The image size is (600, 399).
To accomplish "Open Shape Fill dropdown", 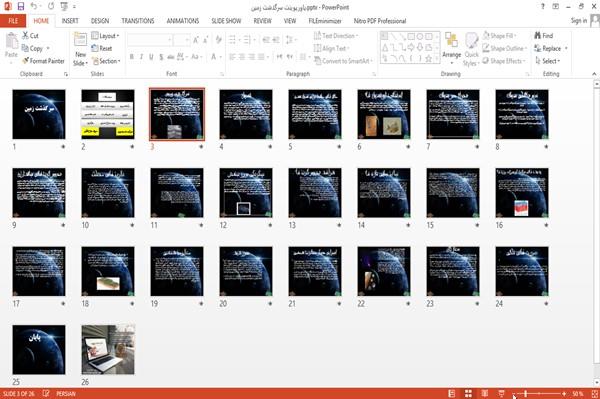I will [x=499, y=36].
